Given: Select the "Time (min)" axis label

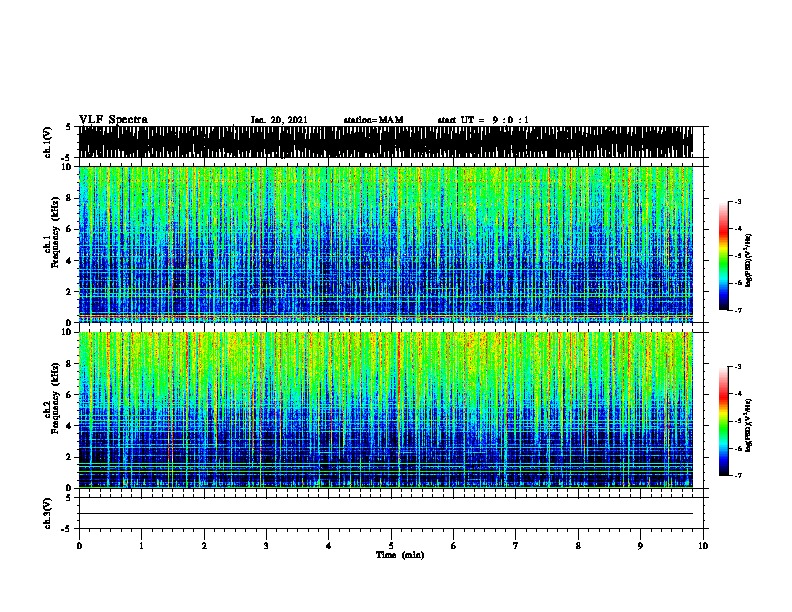Looking at the screenshot, I should point(400,555).
